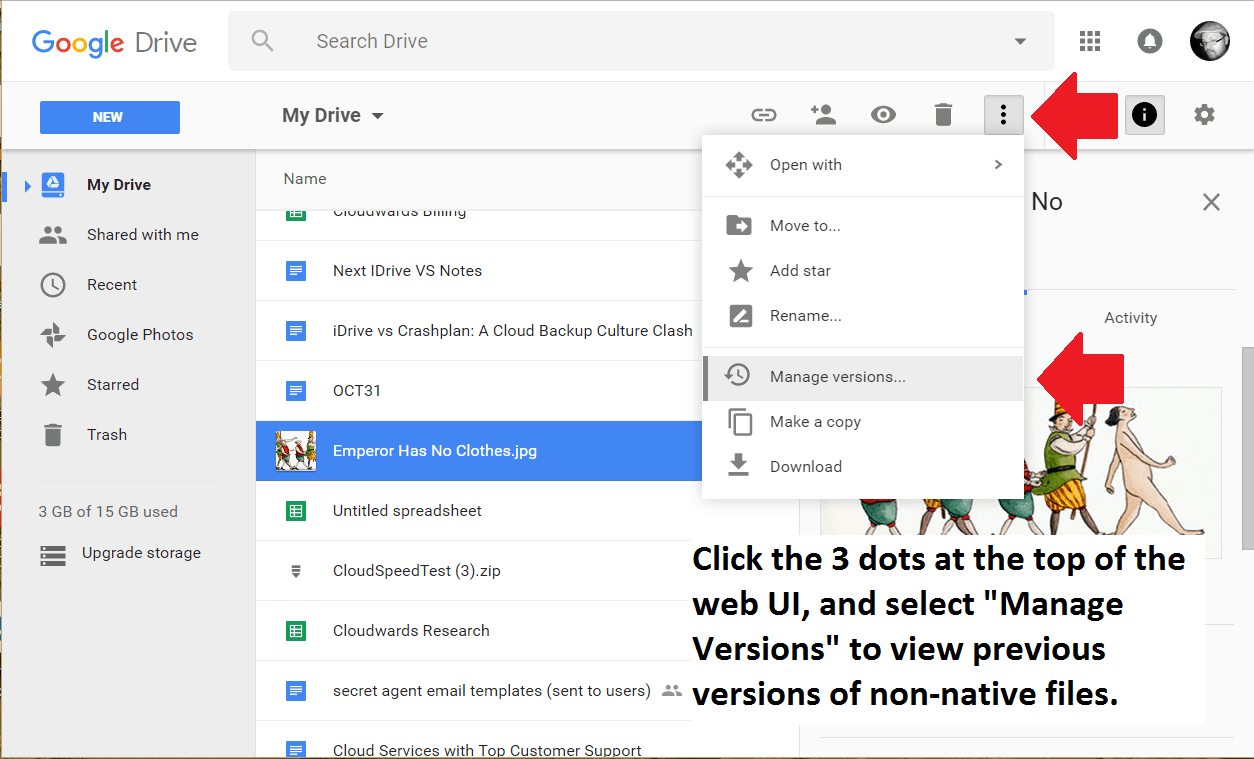
Task: Click the storage servers icon
Action: click(53, 555)
